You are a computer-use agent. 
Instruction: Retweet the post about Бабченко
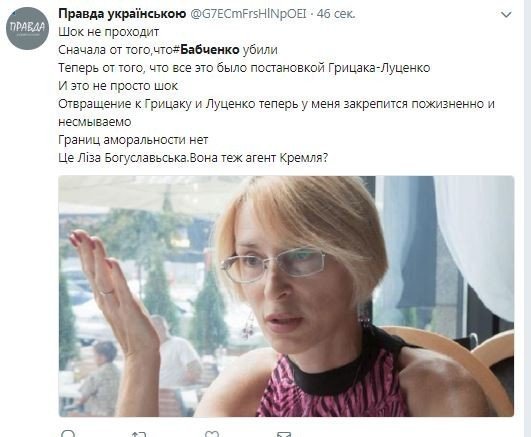(139, 434)
